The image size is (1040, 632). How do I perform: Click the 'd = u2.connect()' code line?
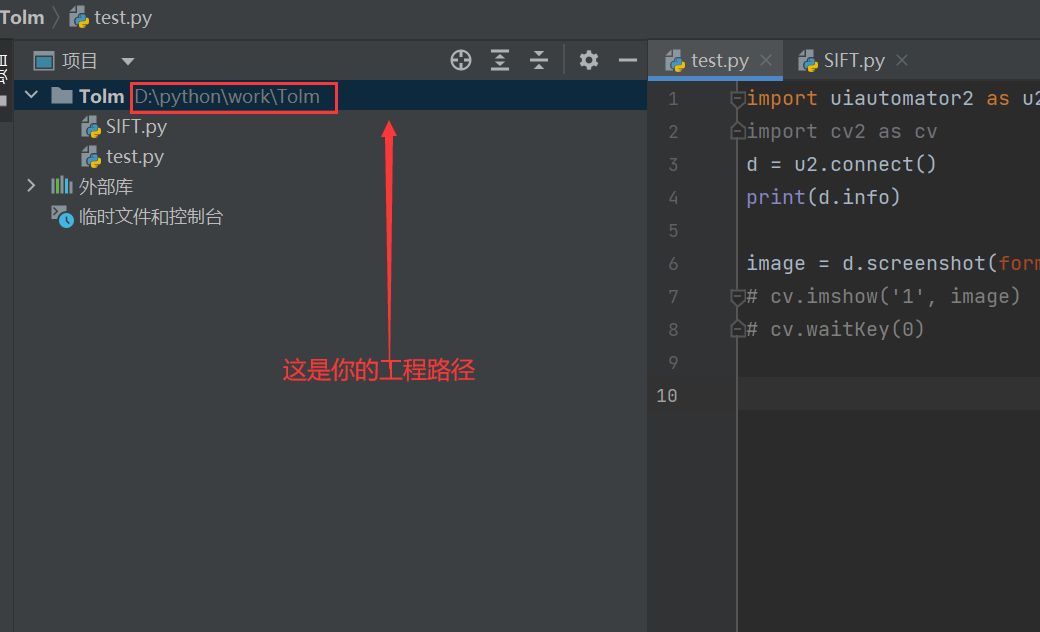(841, 164)
